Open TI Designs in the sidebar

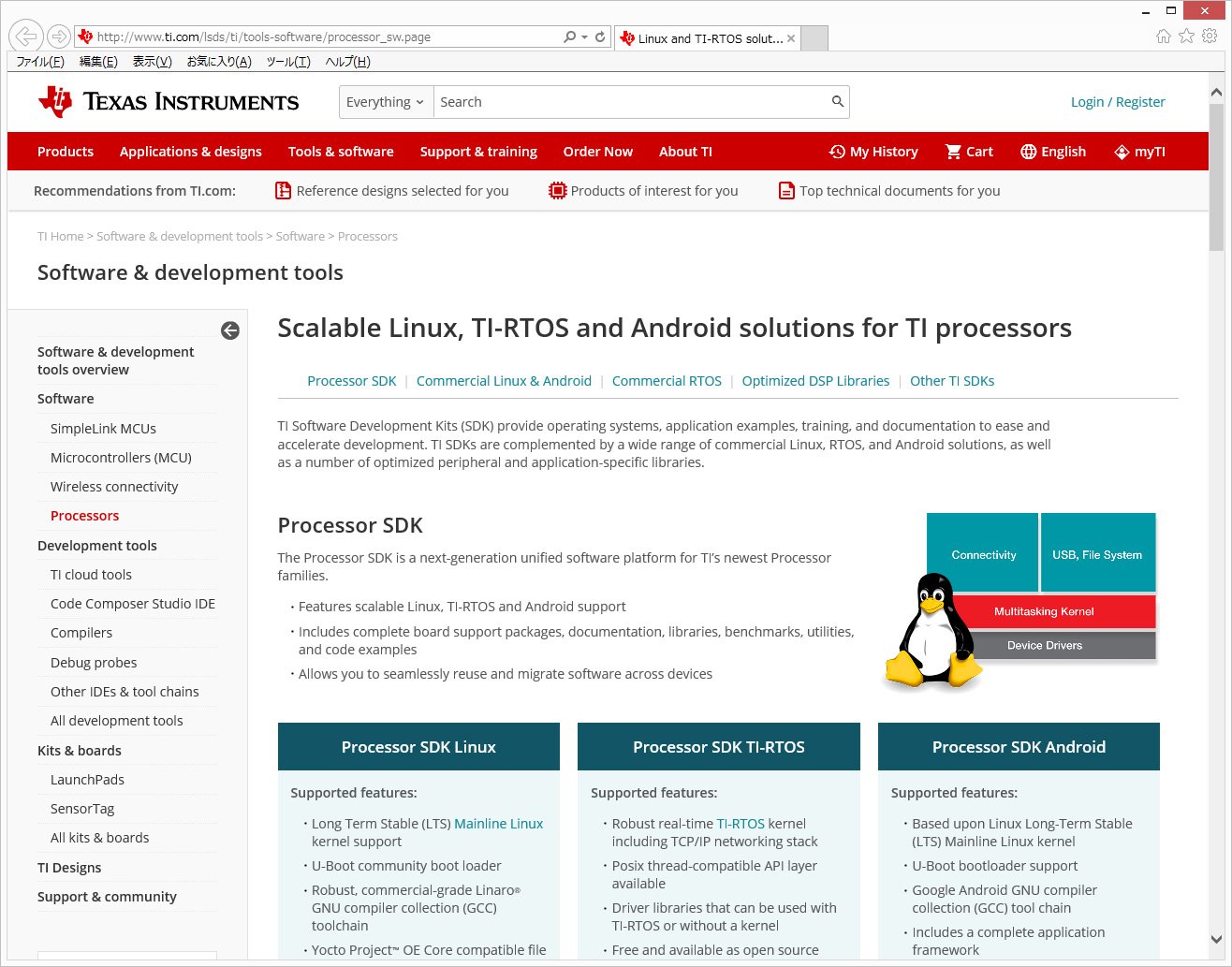tap(69, 868)
